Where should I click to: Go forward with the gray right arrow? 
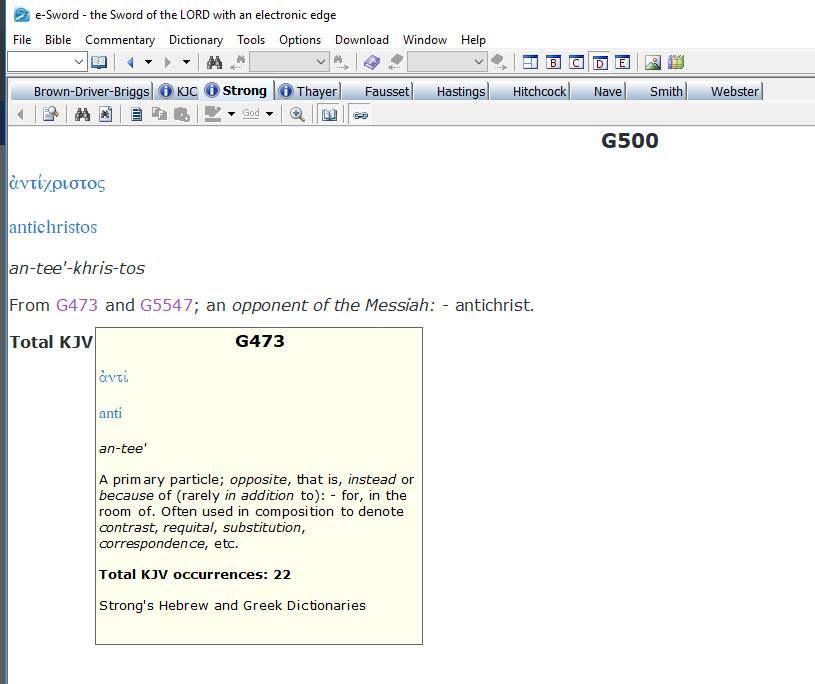pos(167,62)
